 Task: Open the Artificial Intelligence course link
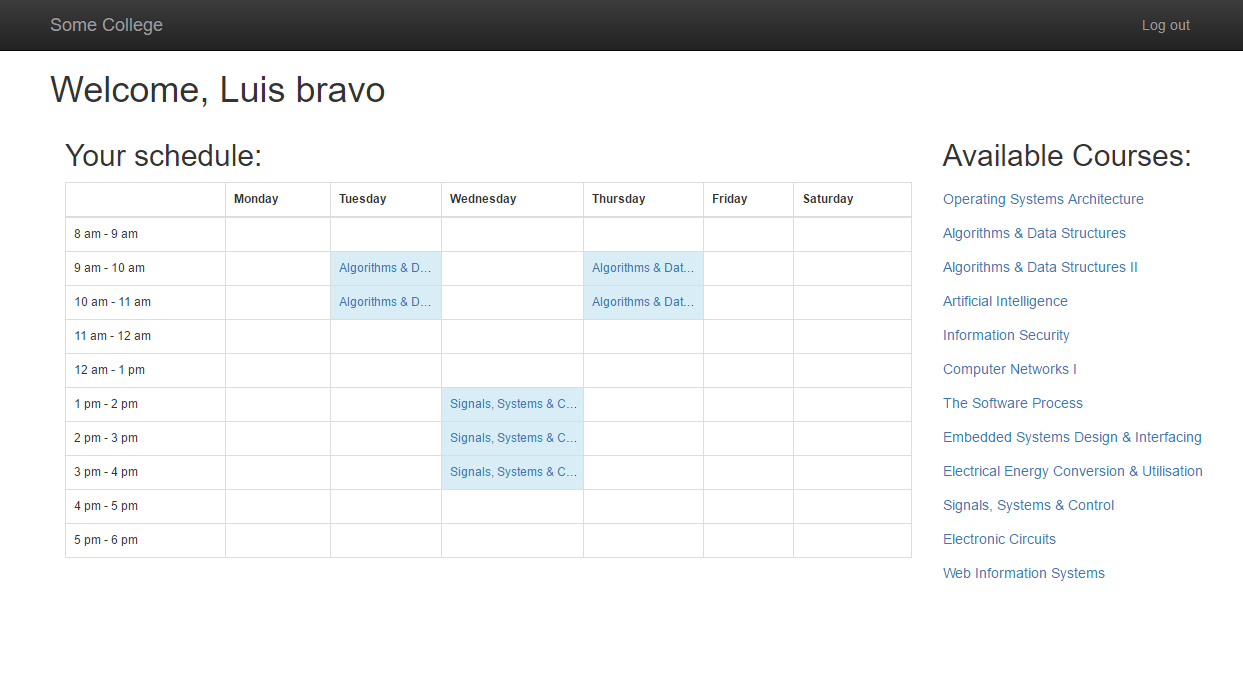(x=1005, y=301)
